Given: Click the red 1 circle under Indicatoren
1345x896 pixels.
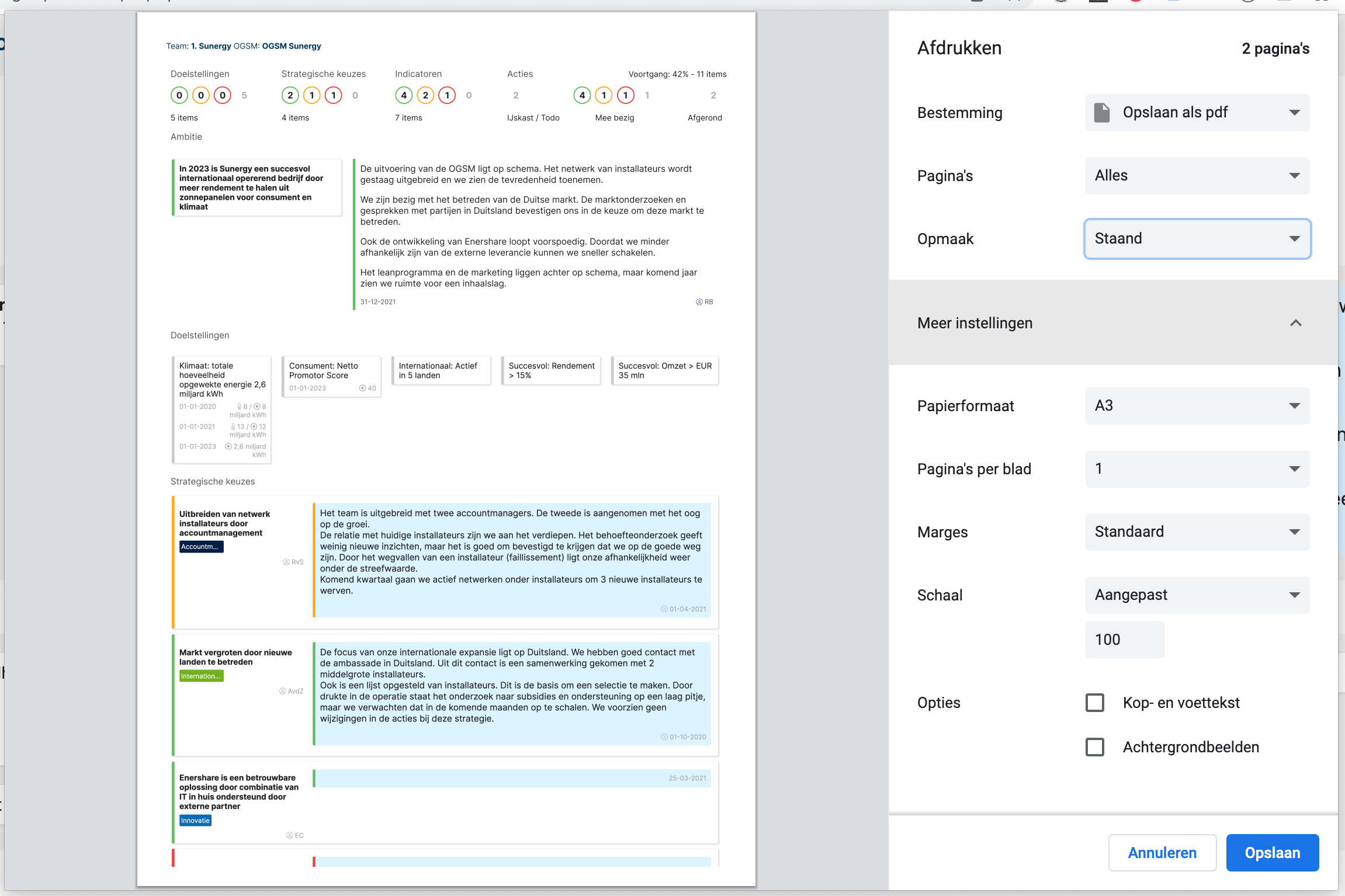Looking at the screenshot, I should pyautogui.click(x=447, y=95).
